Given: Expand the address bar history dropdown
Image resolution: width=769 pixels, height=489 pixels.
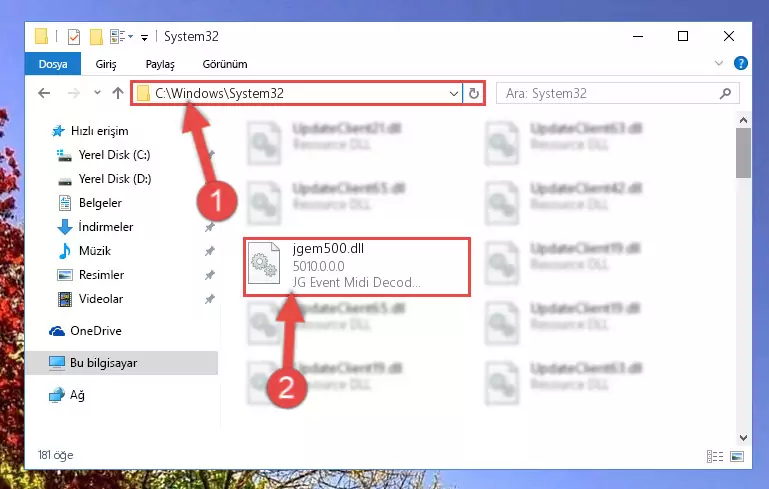Looking at the screenshot, I should coord(454,93).
